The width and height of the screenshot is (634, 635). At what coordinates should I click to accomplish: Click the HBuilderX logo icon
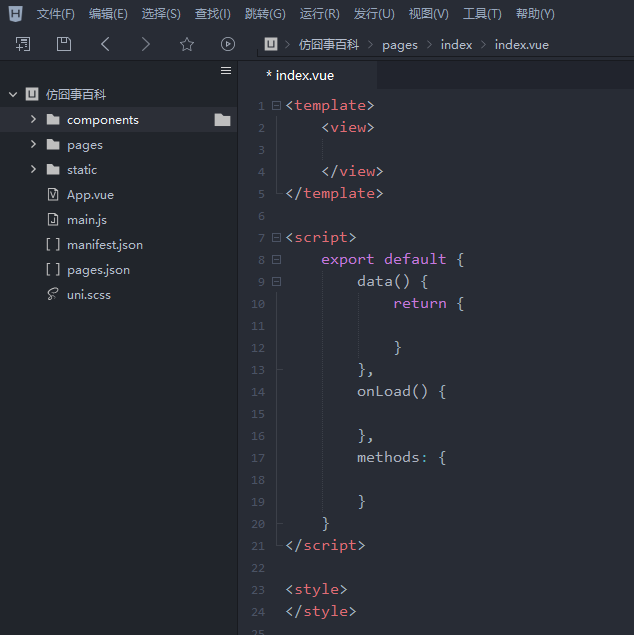15,14
